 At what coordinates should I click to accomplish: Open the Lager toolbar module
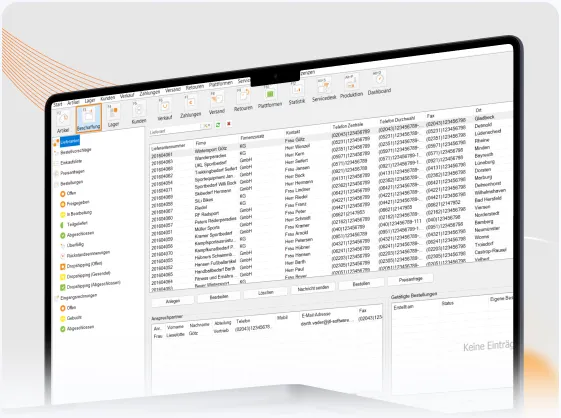[x=113, y=116]
